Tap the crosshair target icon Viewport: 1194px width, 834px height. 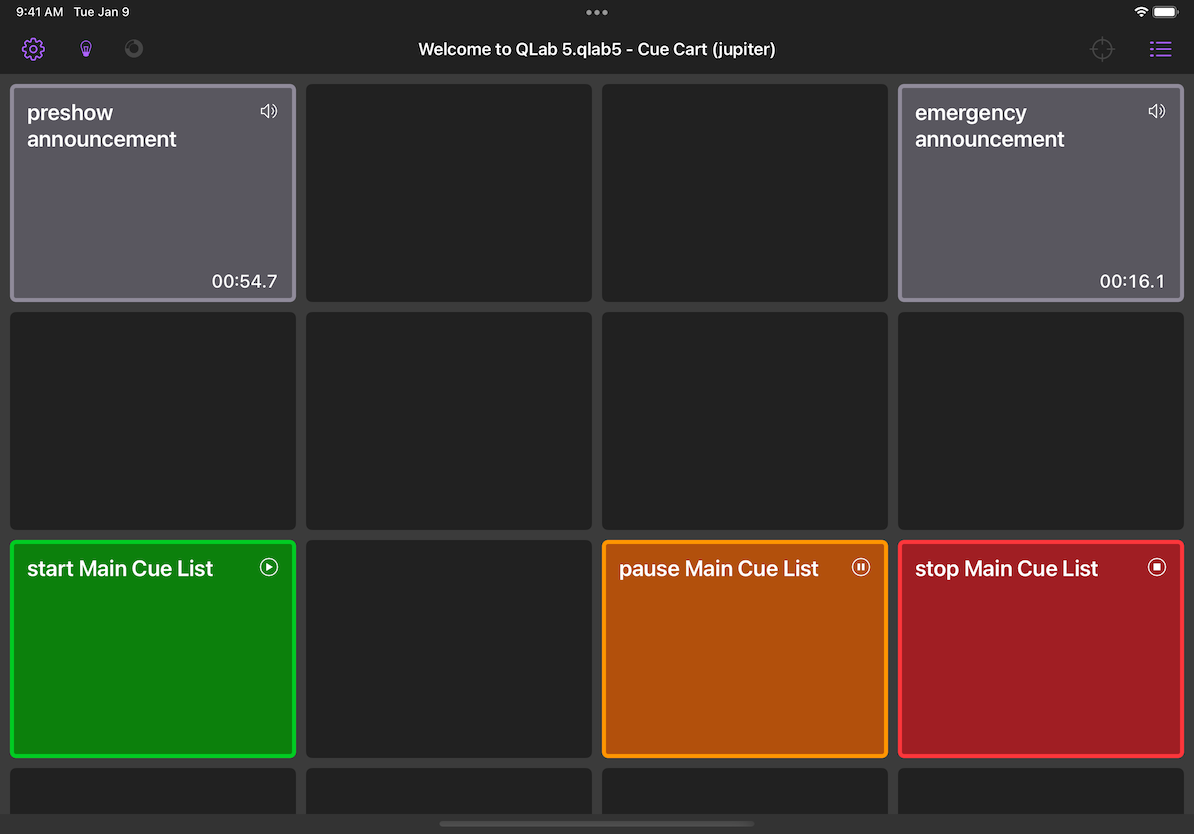click(x=1102, y=49)
